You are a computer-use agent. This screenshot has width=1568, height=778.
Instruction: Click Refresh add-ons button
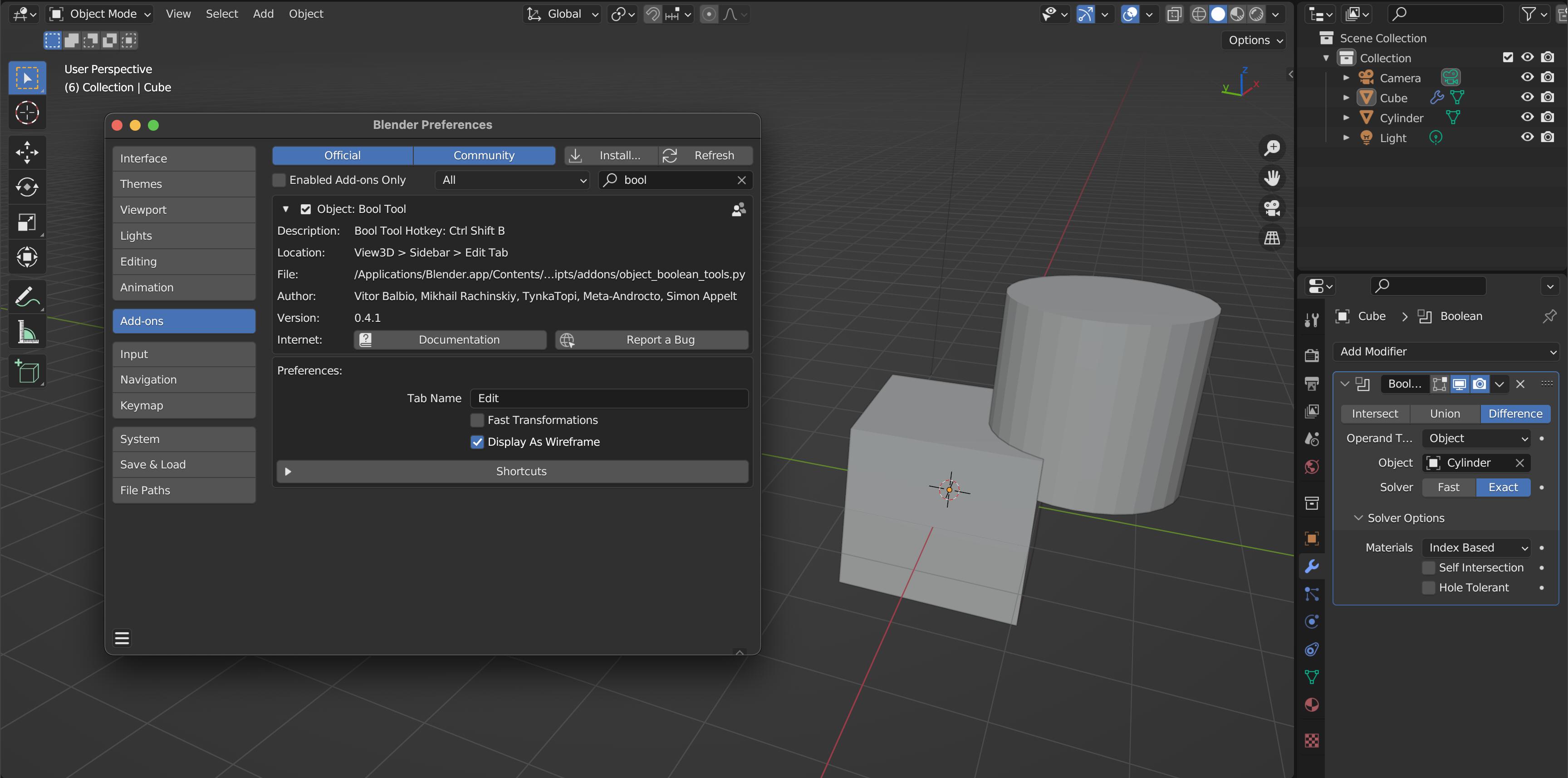(x=706, y=155)
